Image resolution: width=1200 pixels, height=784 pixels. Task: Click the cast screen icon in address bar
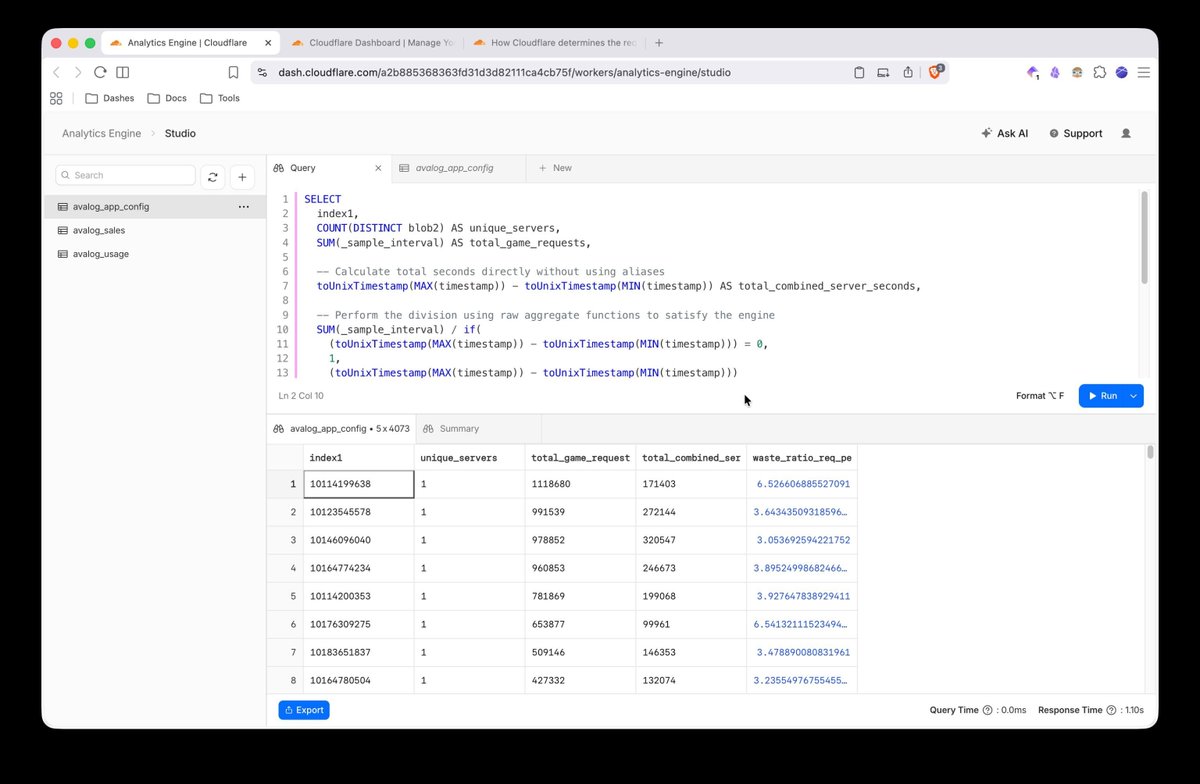(x=883, y=72)
